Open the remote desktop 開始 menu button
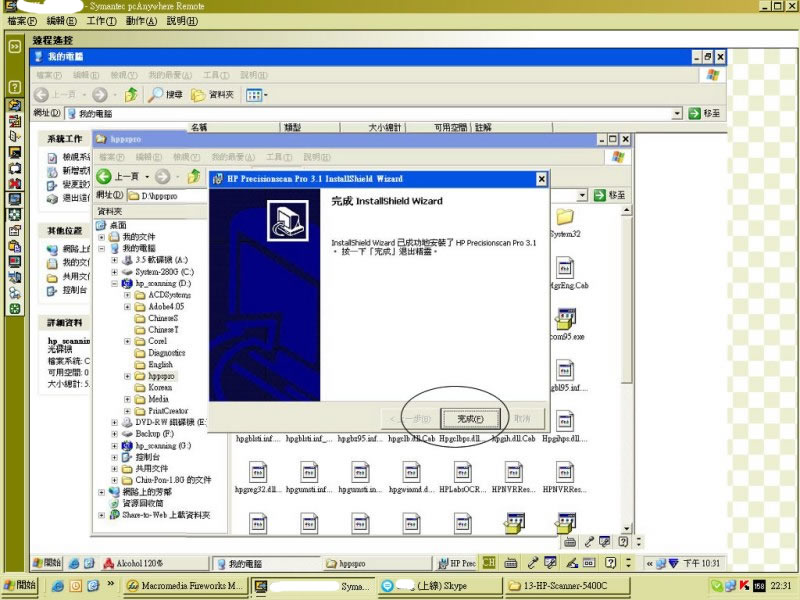The image size is (800, 600). click(46, 563)
